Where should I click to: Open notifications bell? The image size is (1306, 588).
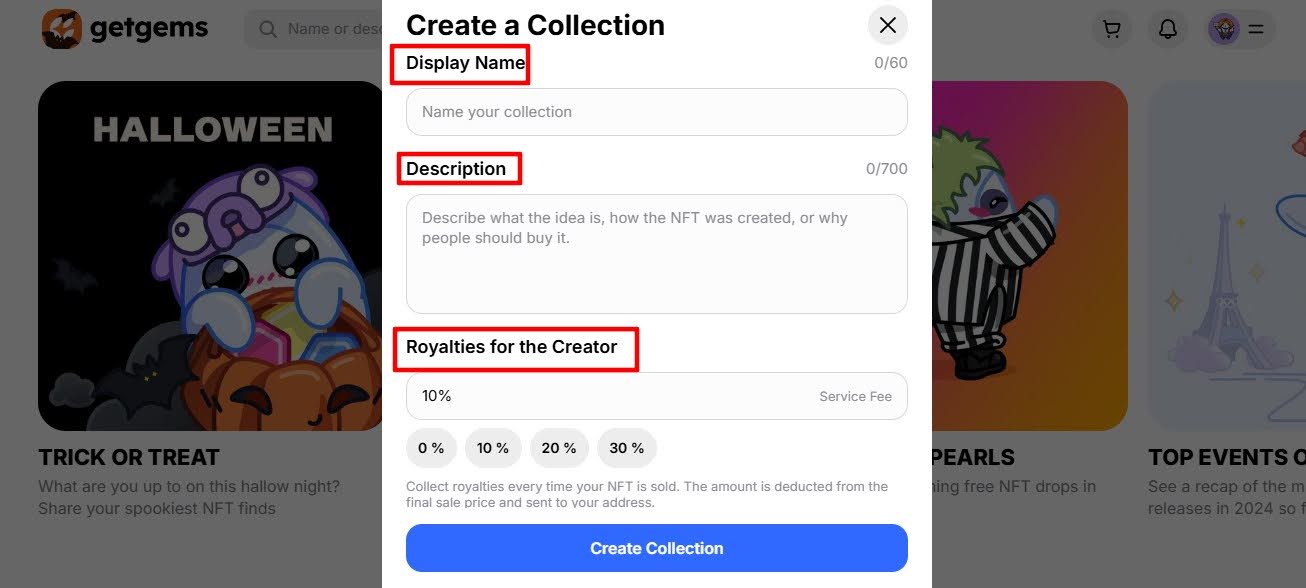pyautogui.click(x=1167, y=29)
